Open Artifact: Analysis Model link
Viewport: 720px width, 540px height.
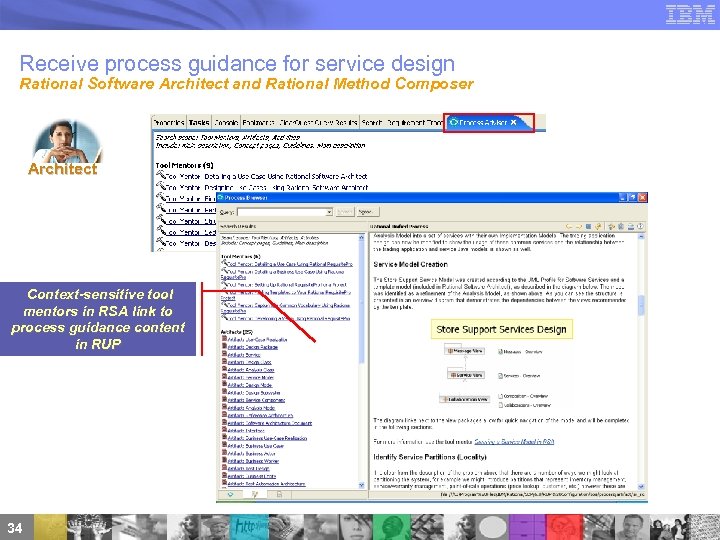click(x=251, y=408)
